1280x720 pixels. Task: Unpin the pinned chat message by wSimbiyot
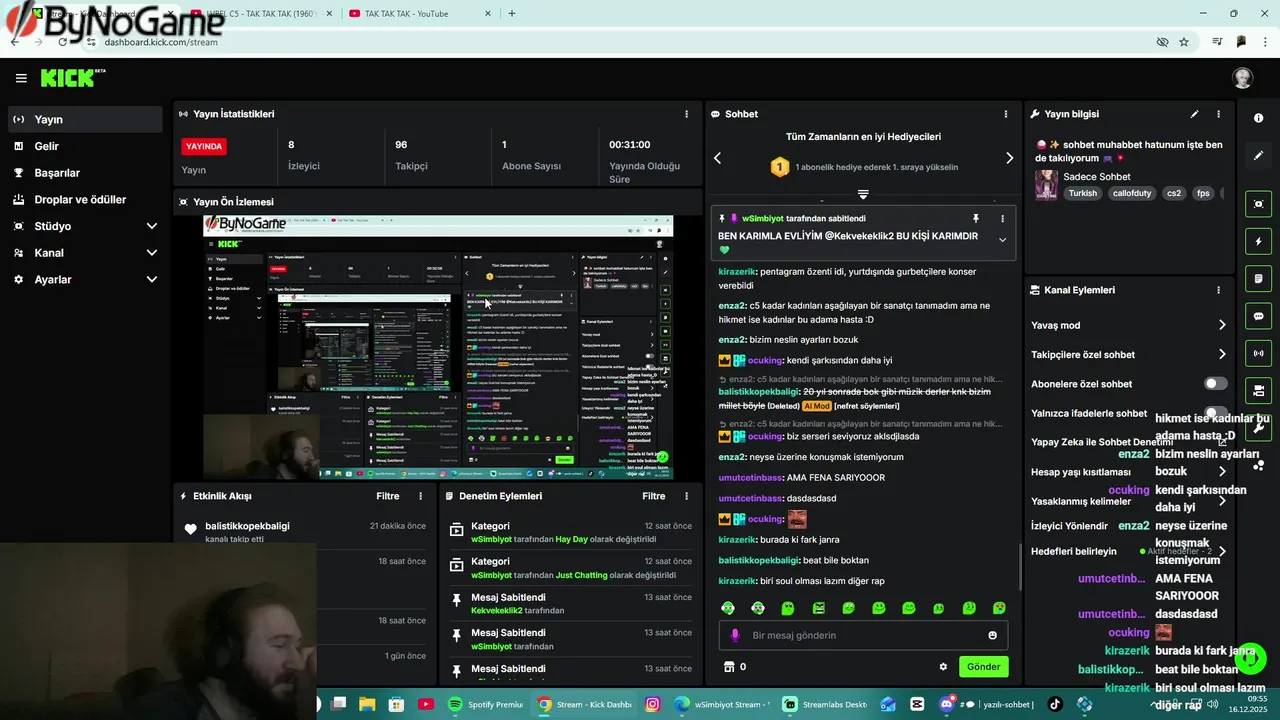(x=976, y=218)
